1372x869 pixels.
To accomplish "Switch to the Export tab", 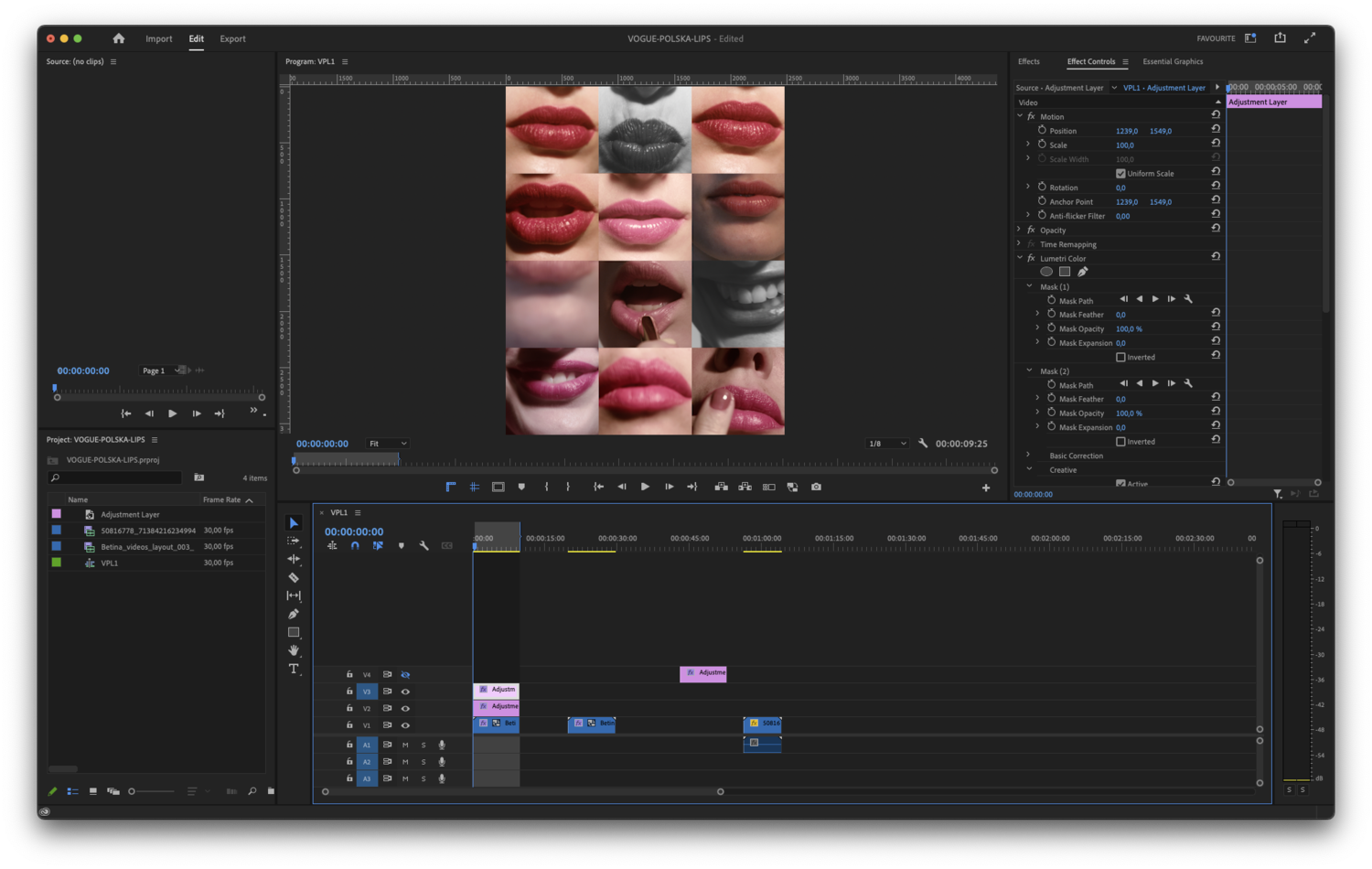I will [x=232, y=38].
